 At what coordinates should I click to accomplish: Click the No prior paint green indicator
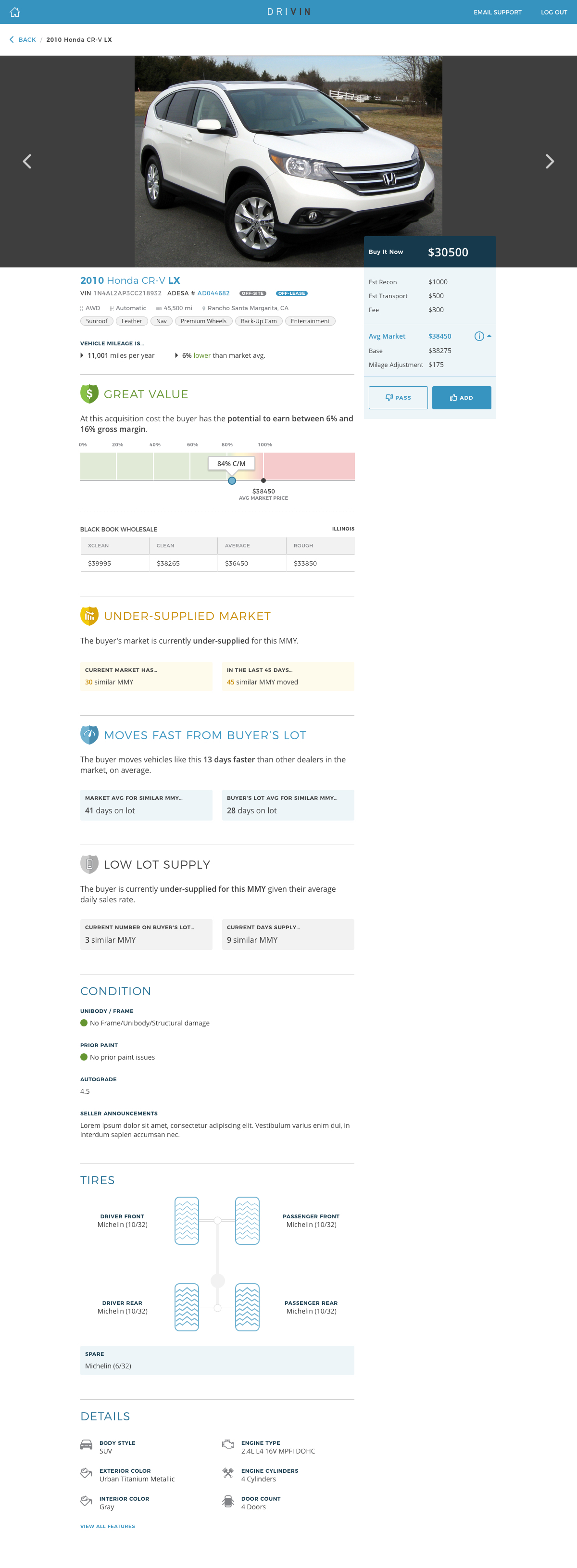84,1057
